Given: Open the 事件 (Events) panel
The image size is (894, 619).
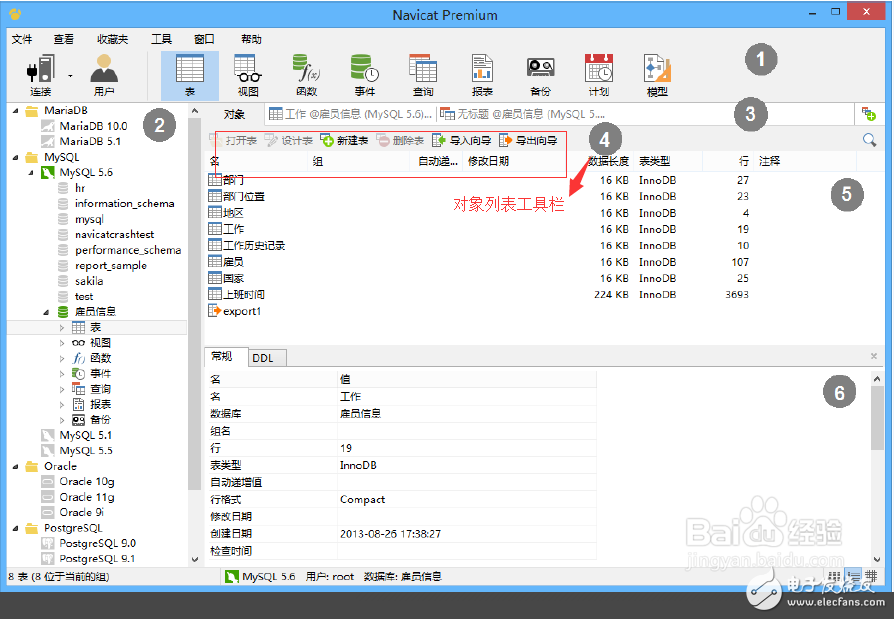Looking at the screenshot, I should point(364,70).
